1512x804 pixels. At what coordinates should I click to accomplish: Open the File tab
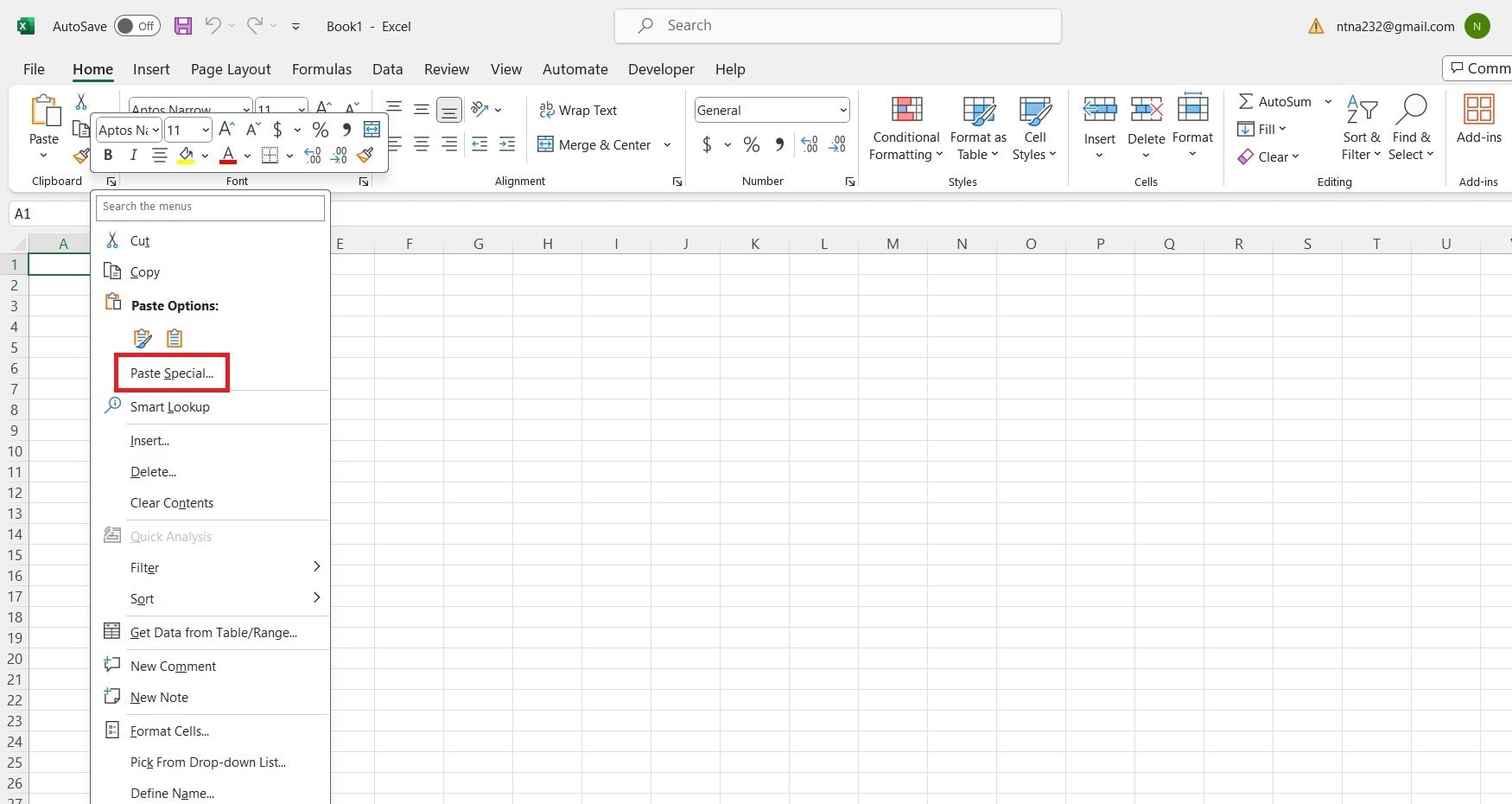(34, 69)
